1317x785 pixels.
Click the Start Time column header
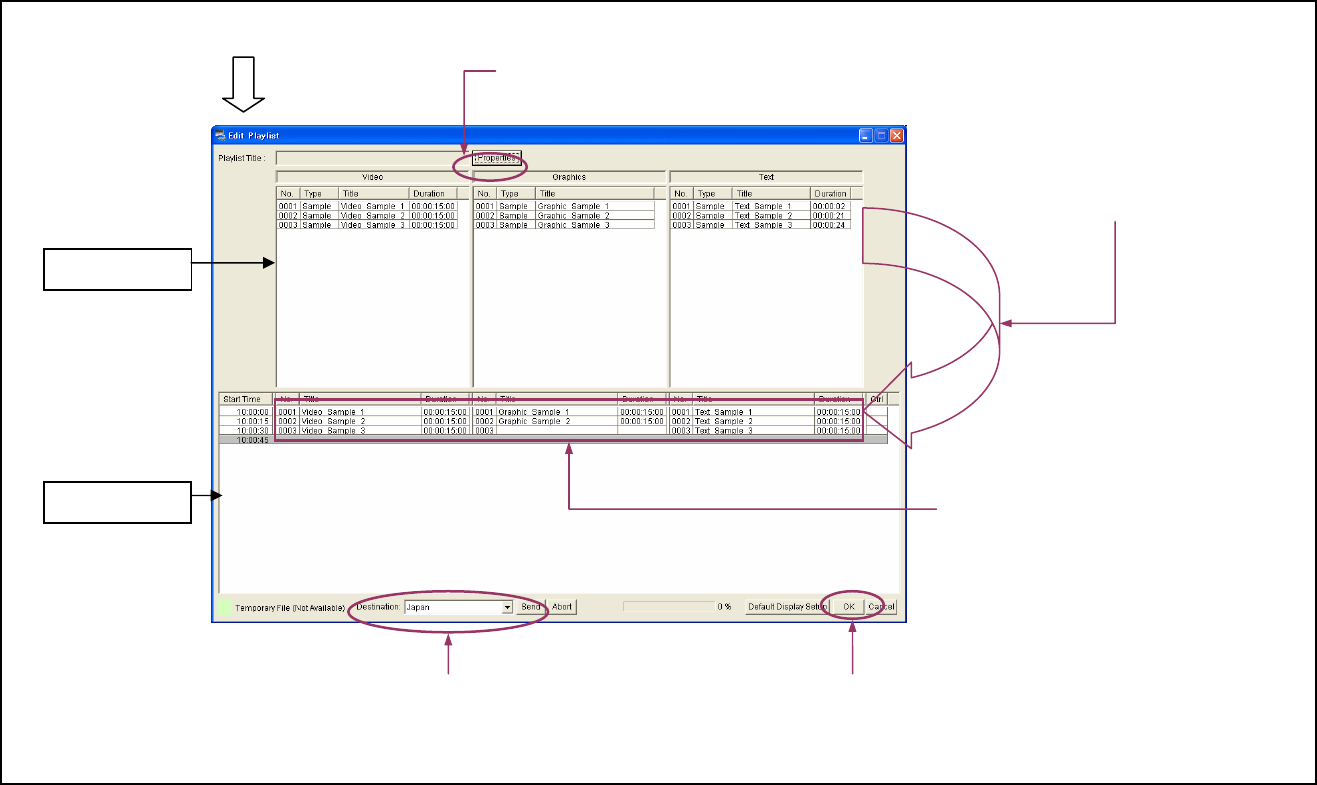click(x=246, y=399)
